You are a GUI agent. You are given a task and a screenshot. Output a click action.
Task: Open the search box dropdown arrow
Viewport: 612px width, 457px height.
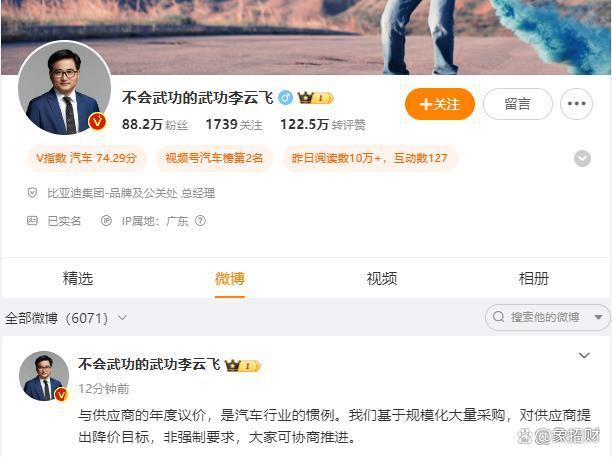click(598, 317)
